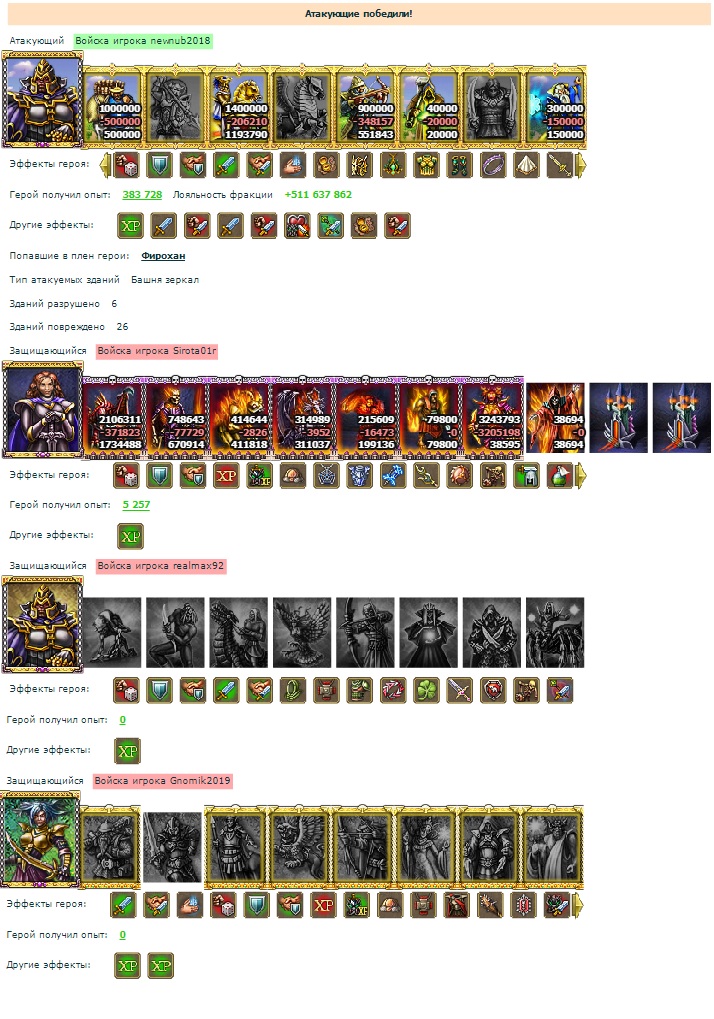Click the four-leaf clover icon in realmax92's hero effects
The height and width of the screenshot is (1019, 714).
(x=426, y=690)
